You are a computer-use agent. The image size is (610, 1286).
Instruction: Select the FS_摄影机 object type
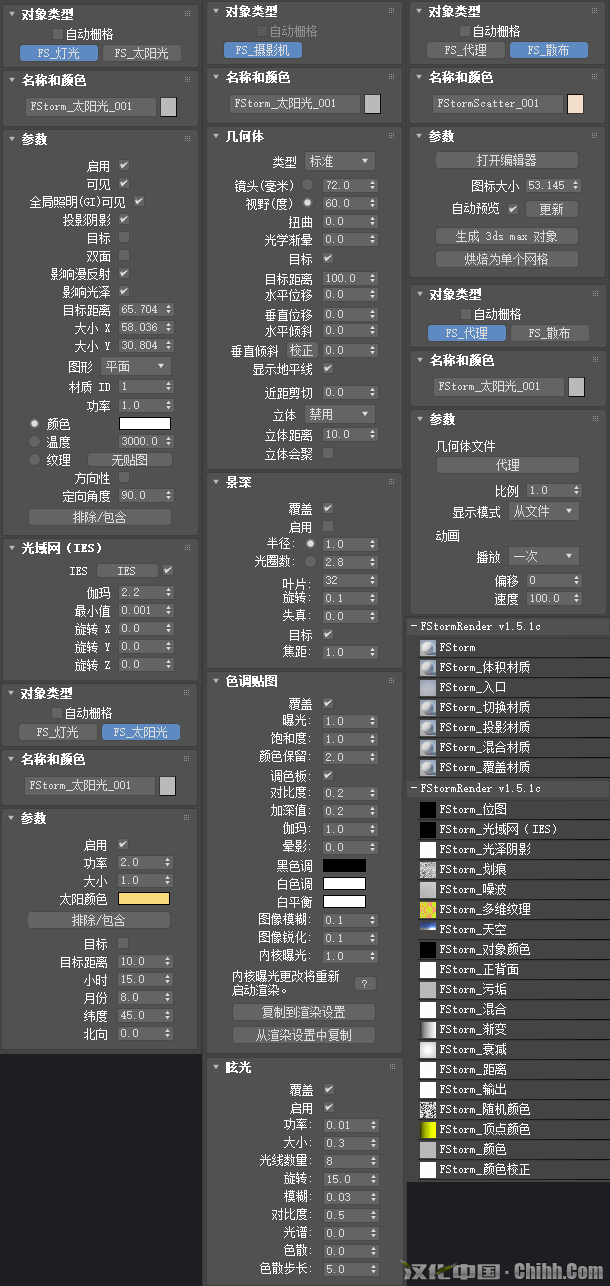point(264,49)
